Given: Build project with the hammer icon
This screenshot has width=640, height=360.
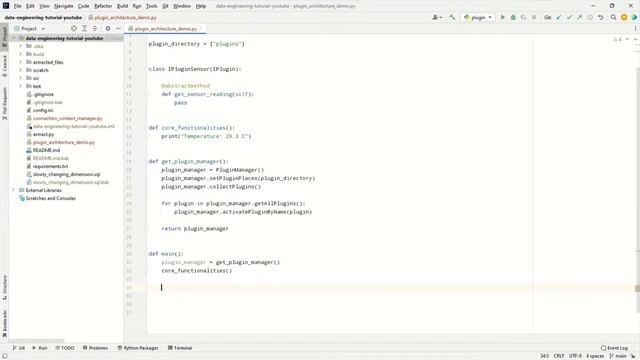Looking at the screenshot, I should pos(452,18).
